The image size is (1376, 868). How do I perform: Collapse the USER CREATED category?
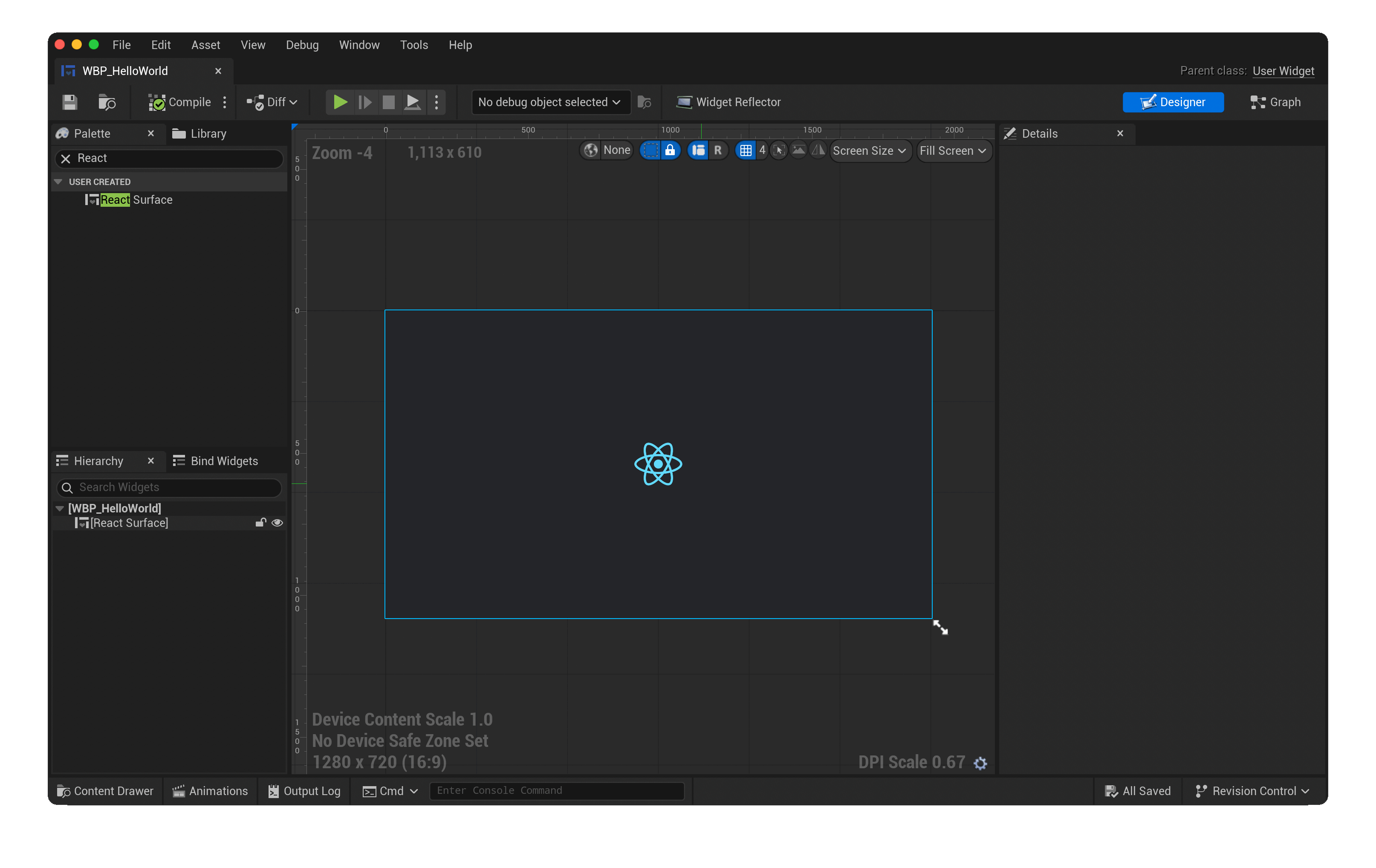pos(58,181)
